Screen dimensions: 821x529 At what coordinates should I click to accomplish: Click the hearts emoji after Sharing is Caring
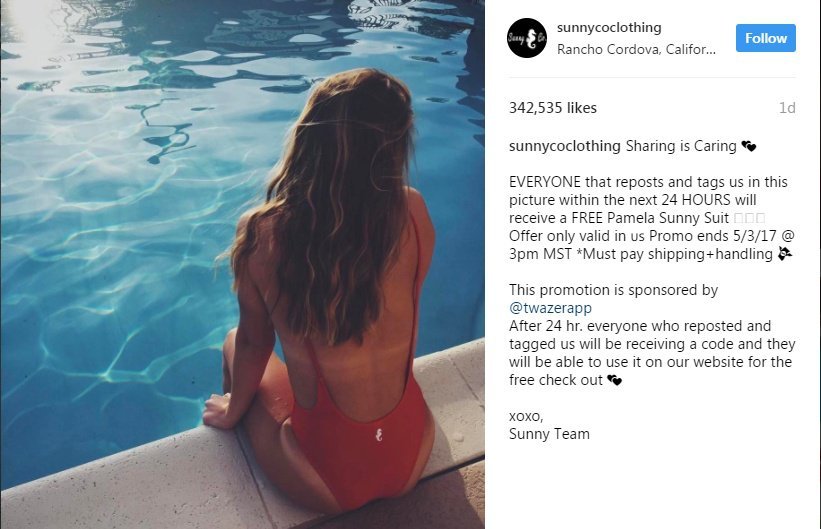pos(749,147)
